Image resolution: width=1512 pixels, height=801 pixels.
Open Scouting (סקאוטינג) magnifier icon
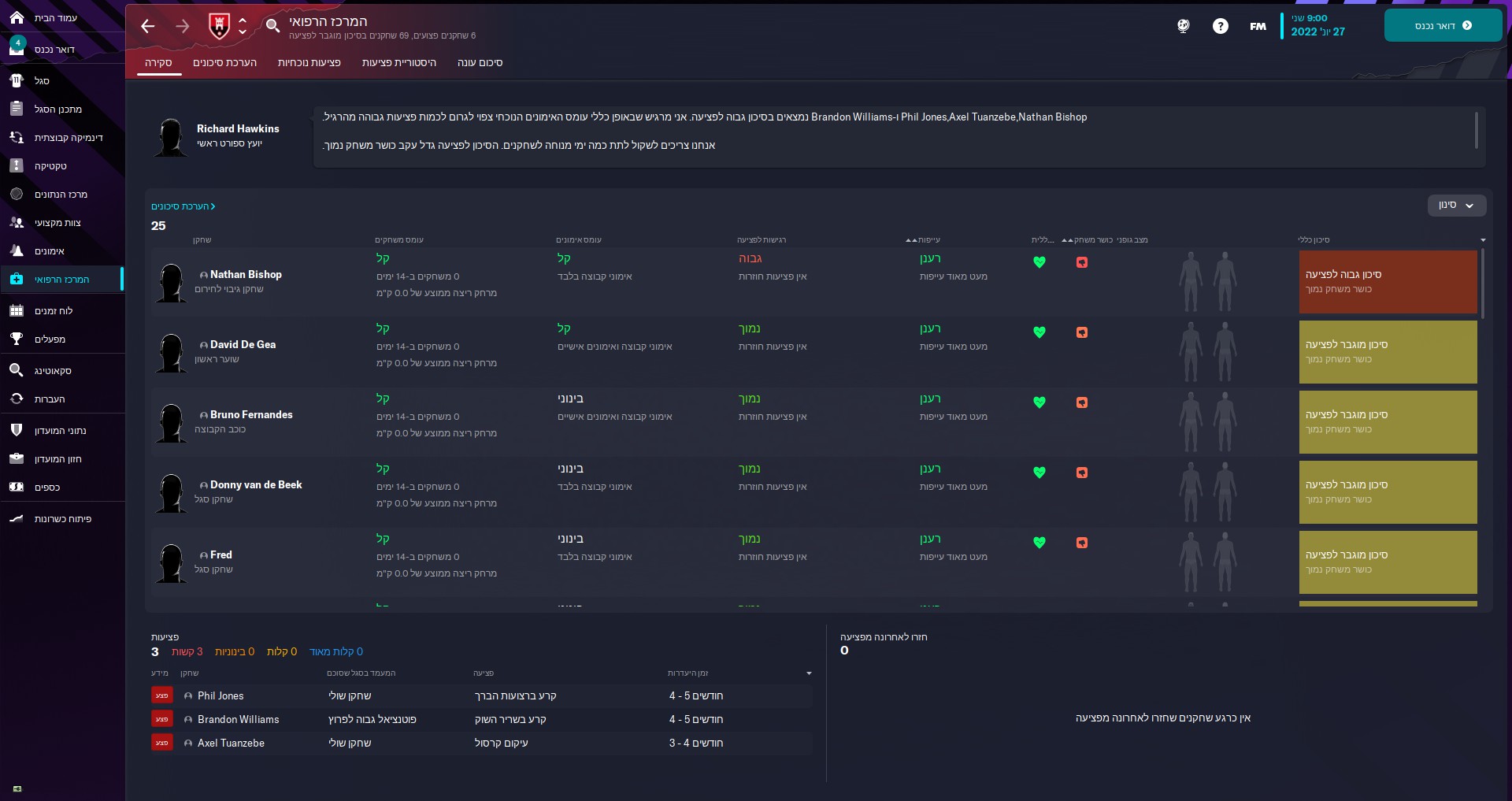[17, 370]
